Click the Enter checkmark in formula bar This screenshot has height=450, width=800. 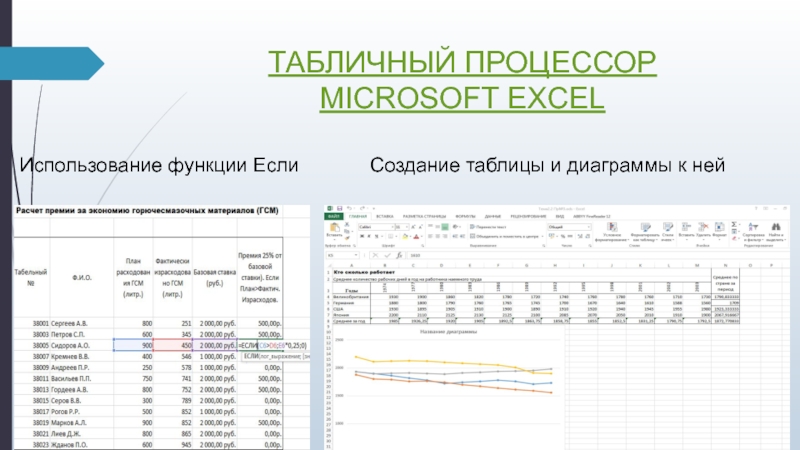(x=387, y=255)
